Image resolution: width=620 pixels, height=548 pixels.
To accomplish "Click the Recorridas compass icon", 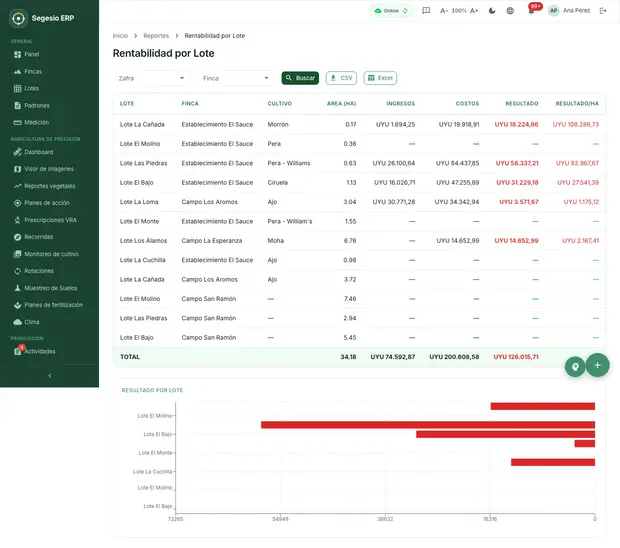I will pyautogui.click(x=17, y=237).
